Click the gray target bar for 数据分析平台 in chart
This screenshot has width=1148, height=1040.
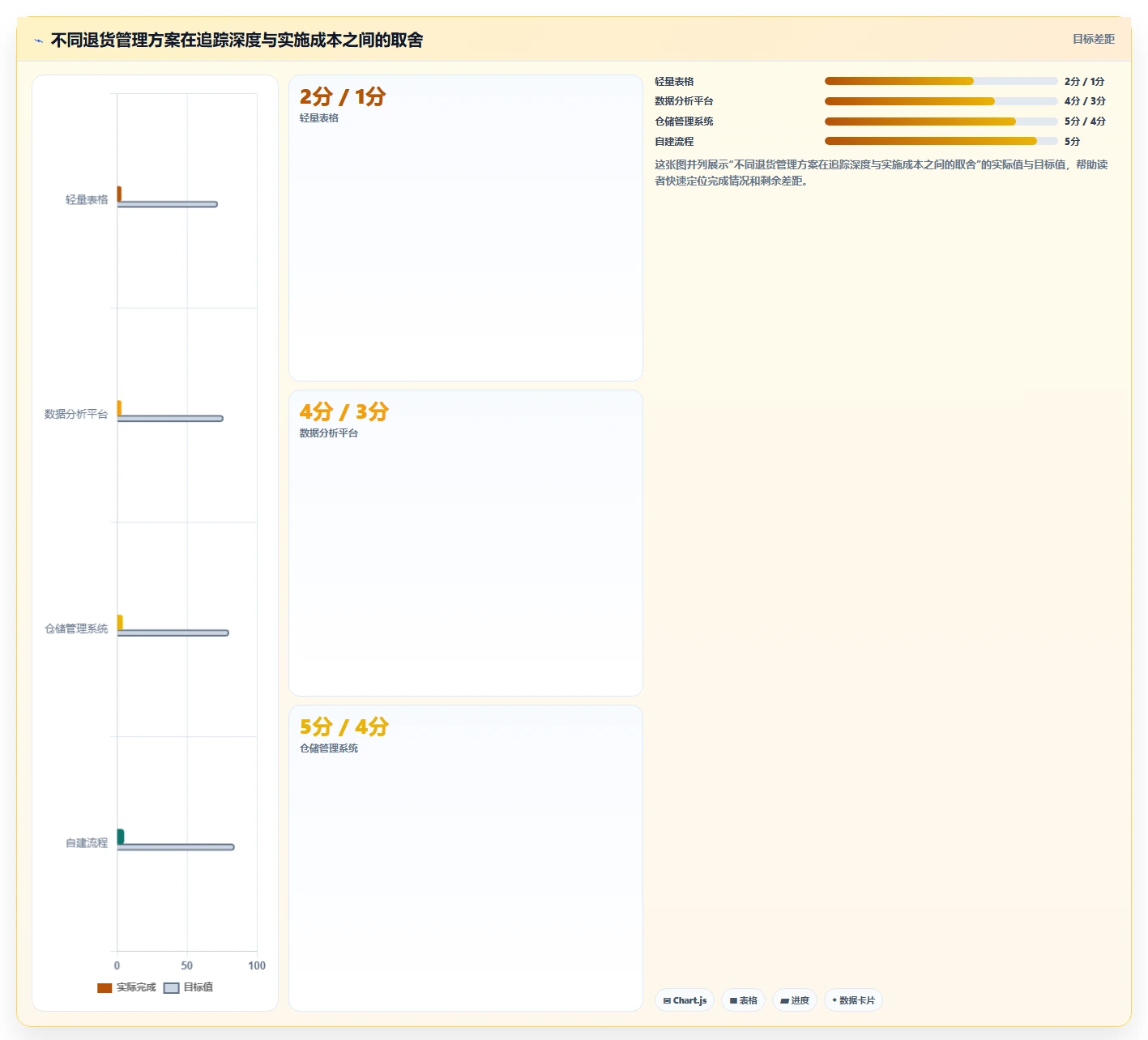(x=170, y=419)
